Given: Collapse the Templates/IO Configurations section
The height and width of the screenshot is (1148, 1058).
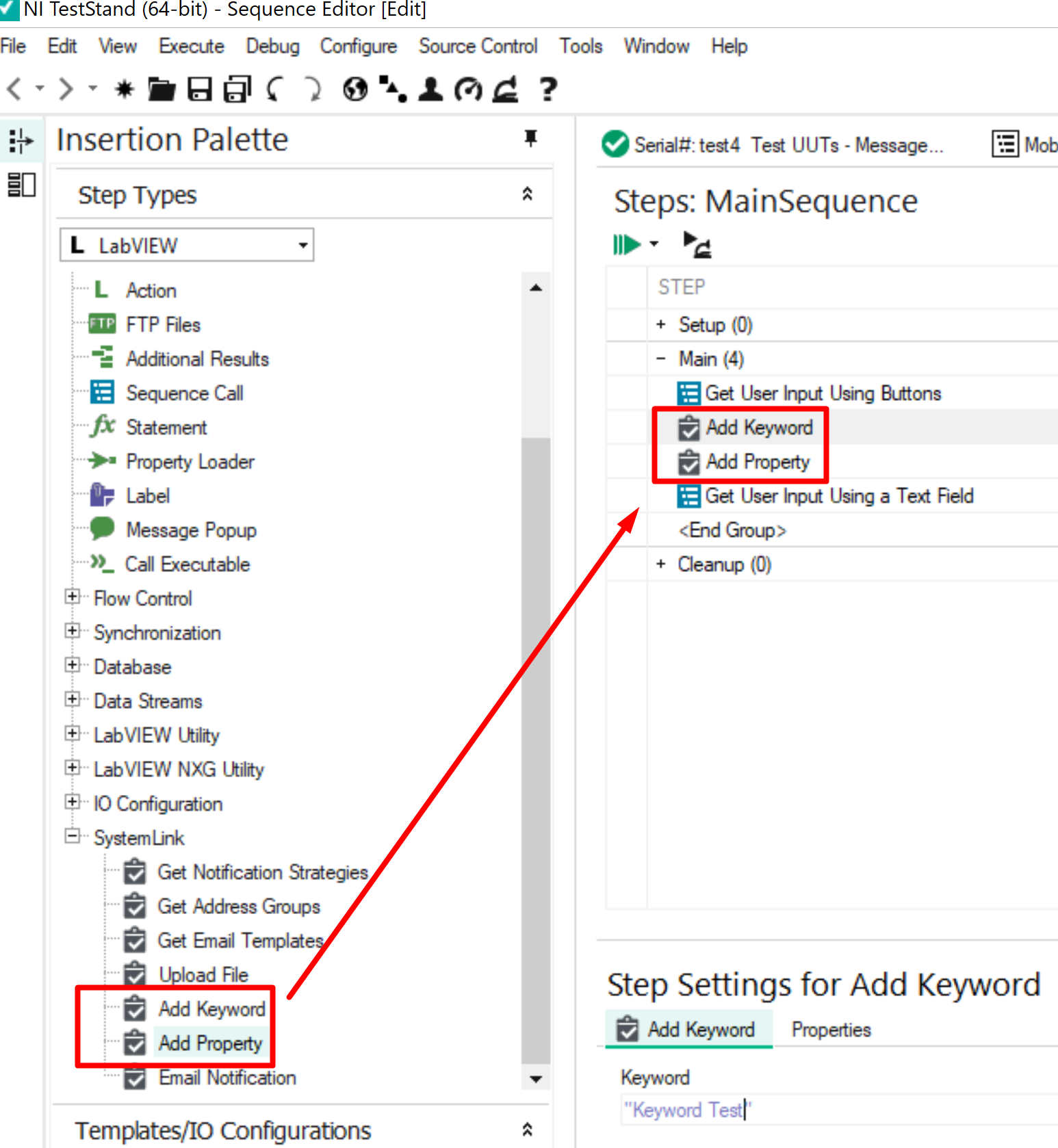Looking at the screenshot, I should pos(527,1129).
